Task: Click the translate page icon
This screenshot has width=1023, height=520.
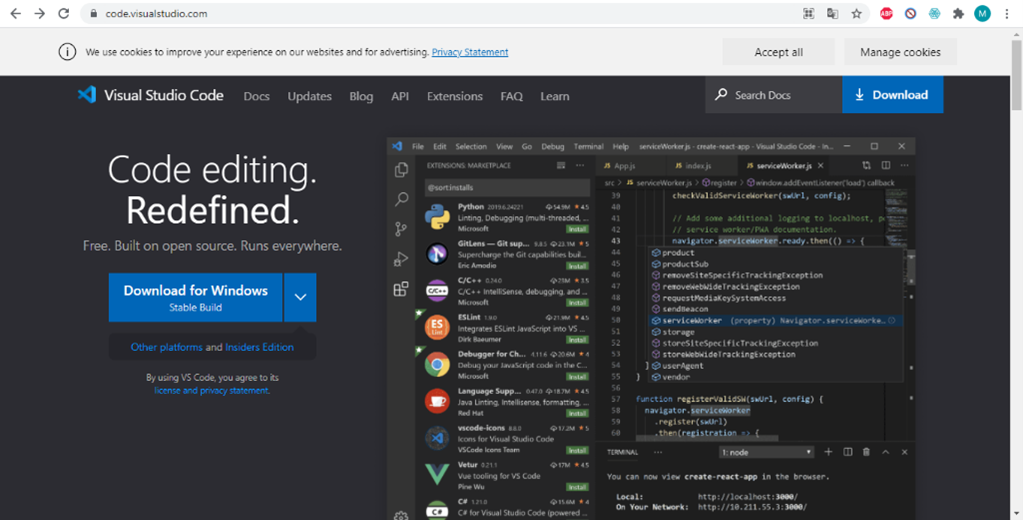Action: (x=832, y=14)
